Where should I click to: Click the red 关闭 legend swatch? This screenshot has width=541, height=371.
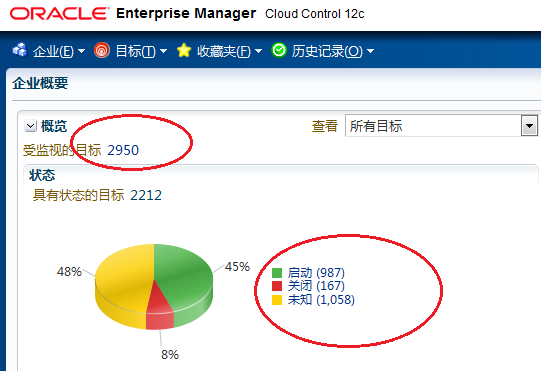277,286
